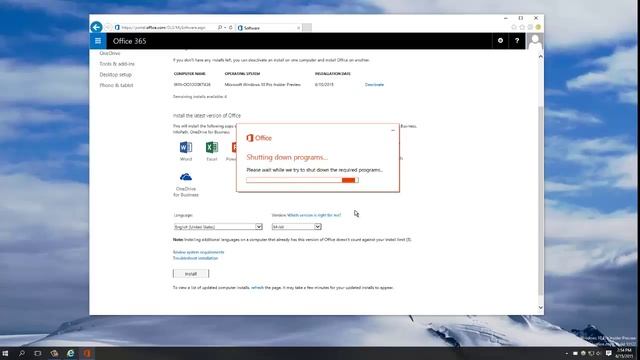This screenshot has width=640, height=360.
Task: Open a new browser tab
Action: point(307,27)
